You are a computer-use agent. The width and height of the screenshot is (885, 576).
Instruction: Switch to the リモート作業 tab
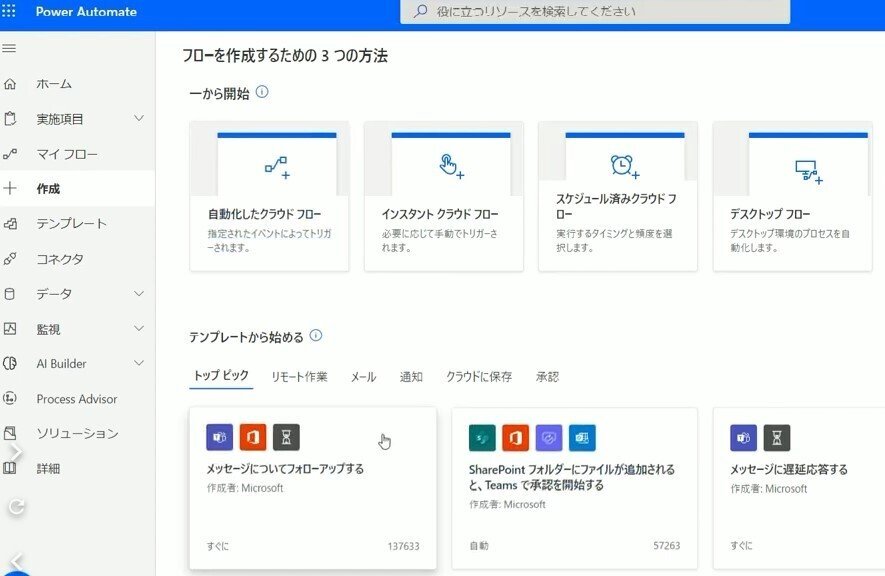(x=299, y=376)
